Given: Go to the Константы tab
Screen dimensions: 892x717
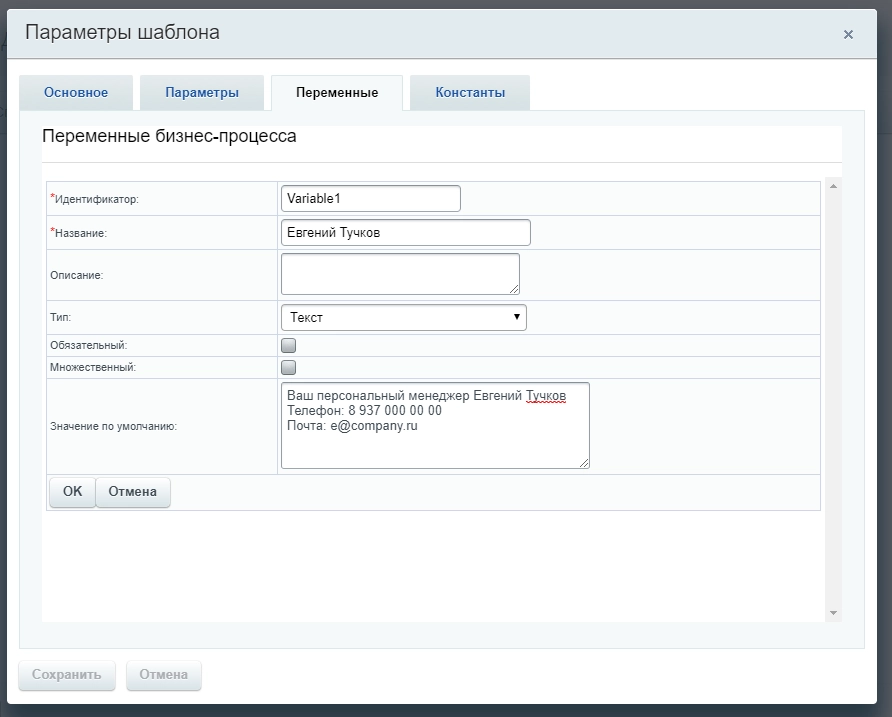Looking at the screenshot, I should [x=470, y=93].
